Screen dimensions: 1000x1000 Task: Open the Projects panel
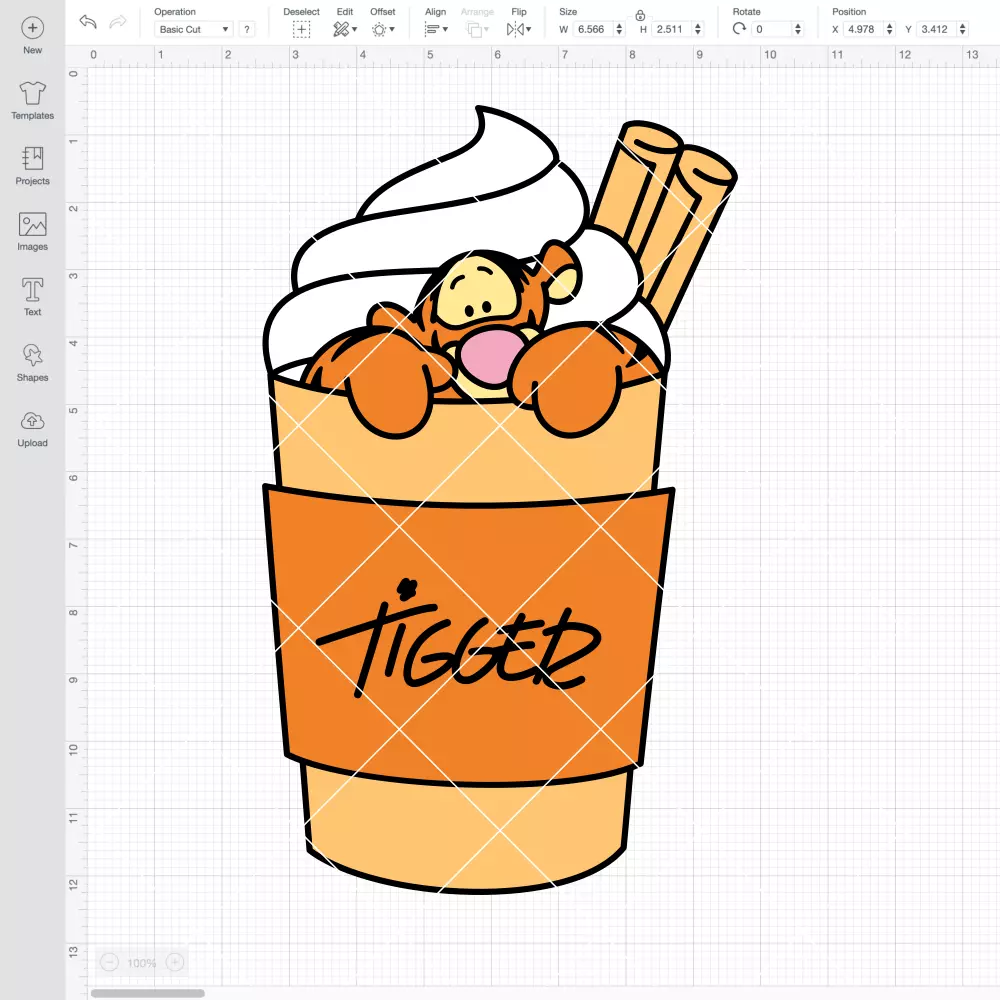point(33,166)
